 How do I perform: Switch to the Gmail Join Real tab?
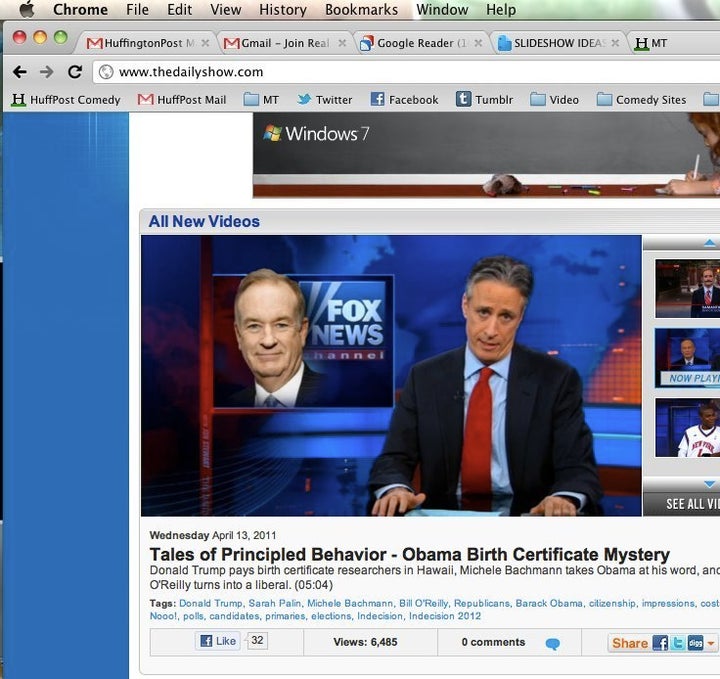(282, 43)
